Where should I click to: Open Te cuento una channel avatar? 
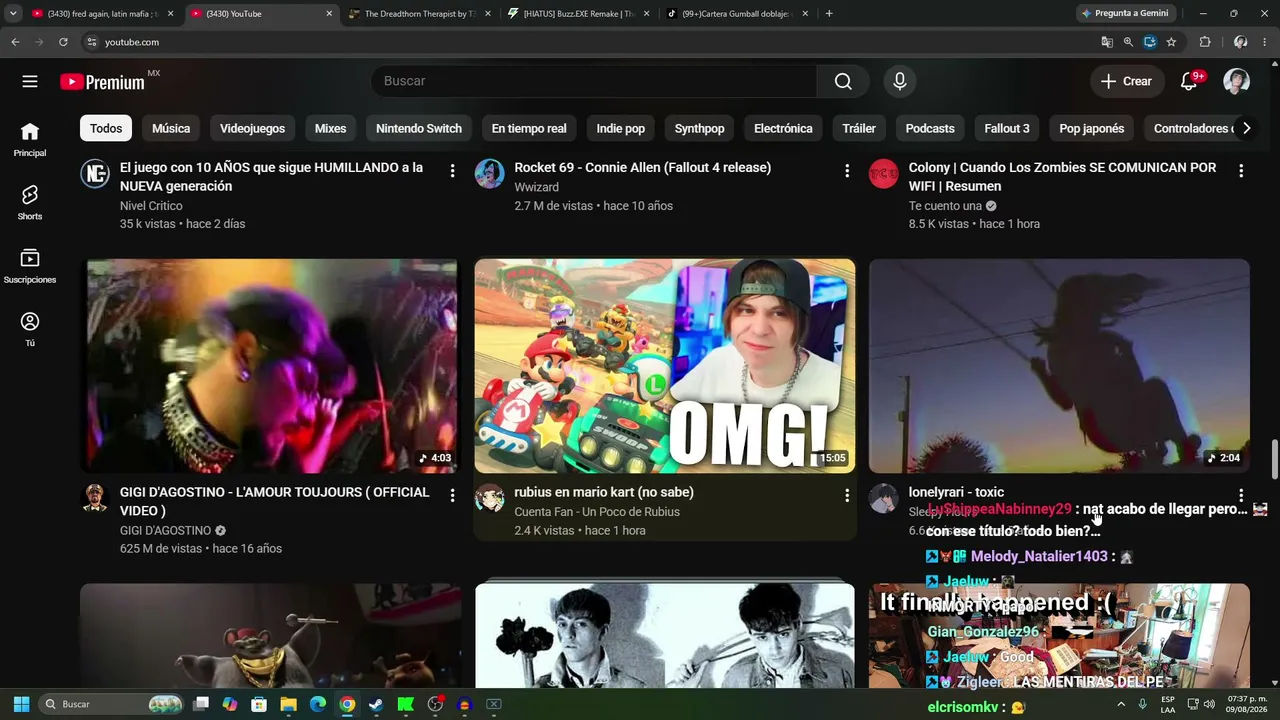[883, 173]
